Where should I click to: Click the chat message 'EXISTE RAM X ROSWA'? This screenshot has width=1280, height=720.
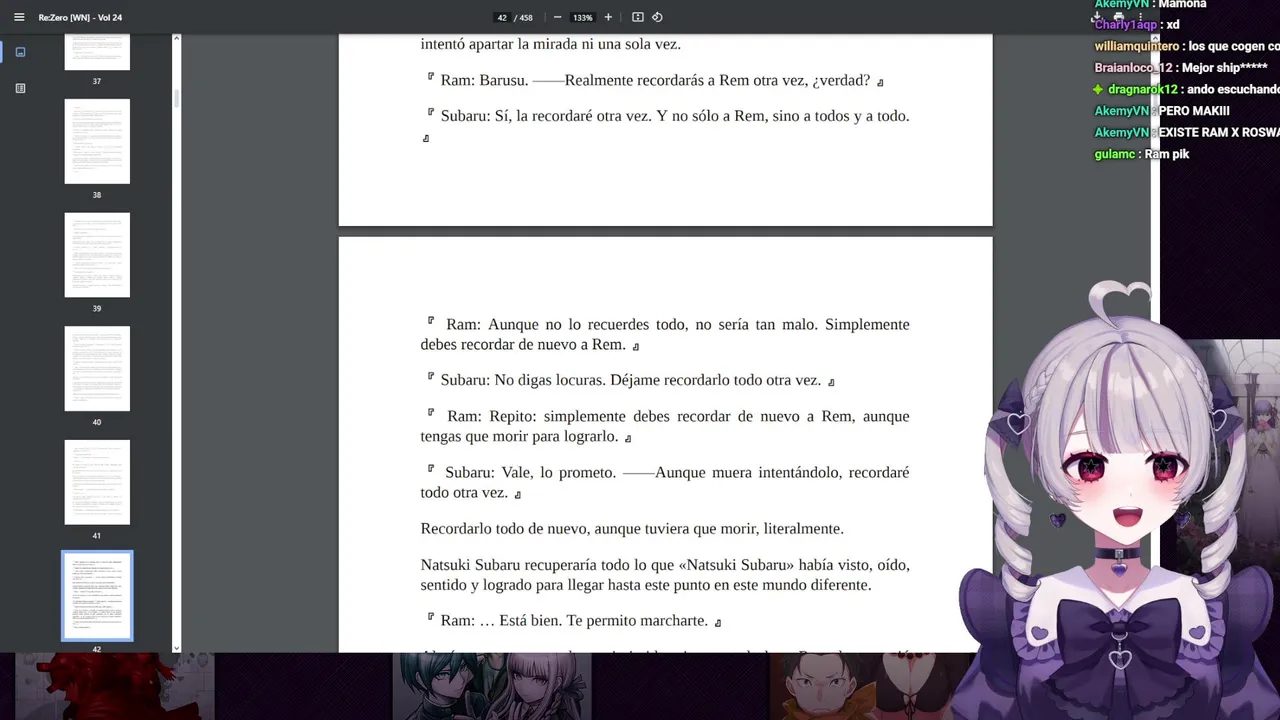point(1219,132)
